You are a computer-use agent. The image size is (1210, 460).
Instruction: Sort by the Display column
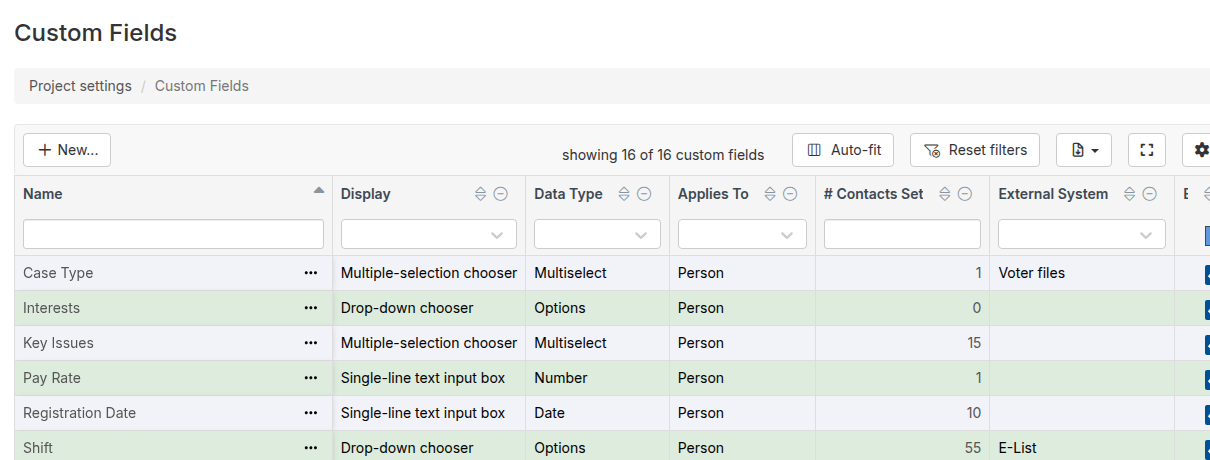click(x=480, y=194)
